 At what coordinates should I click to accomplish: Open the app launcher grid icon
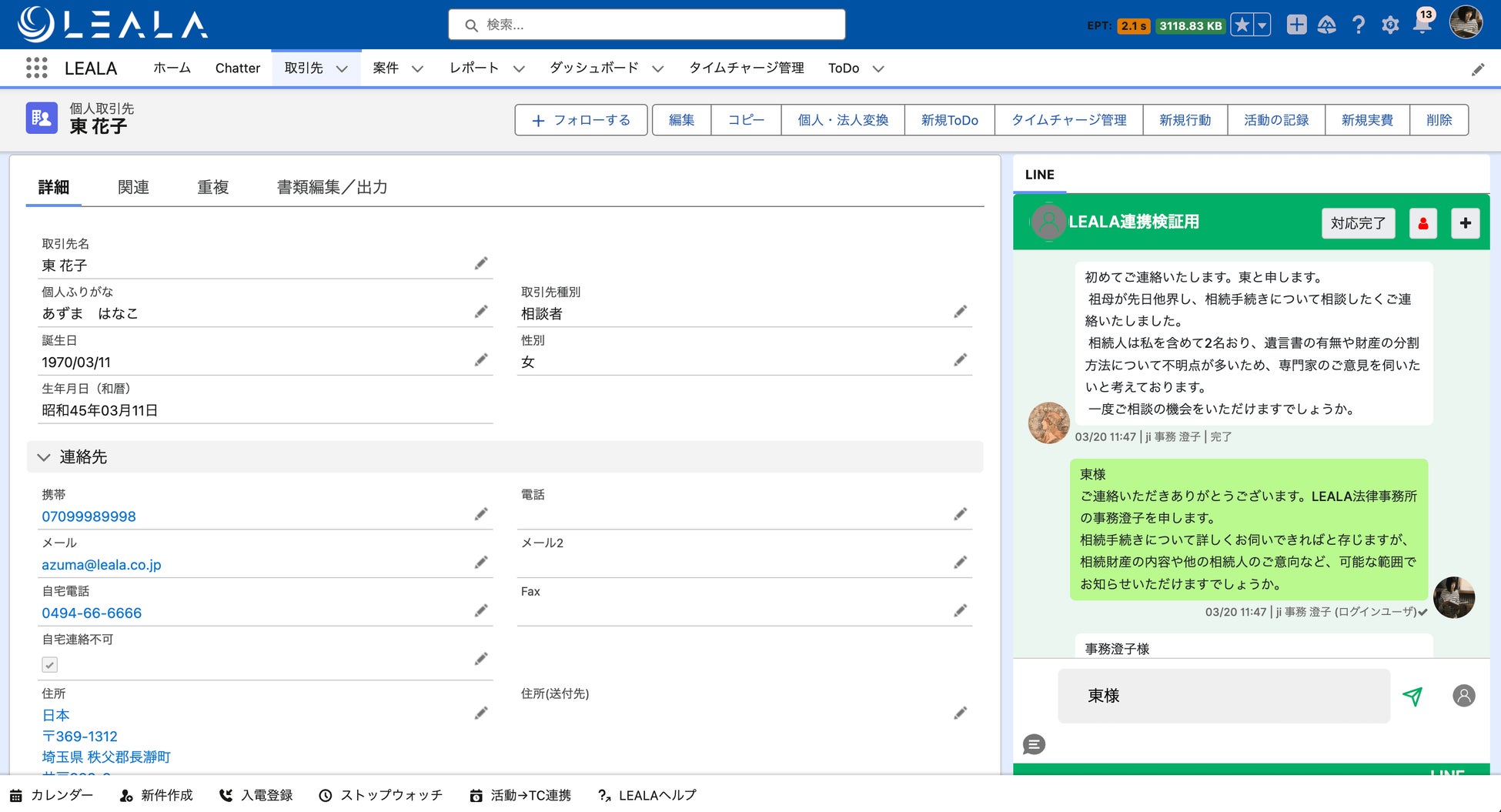pos(36,68)
